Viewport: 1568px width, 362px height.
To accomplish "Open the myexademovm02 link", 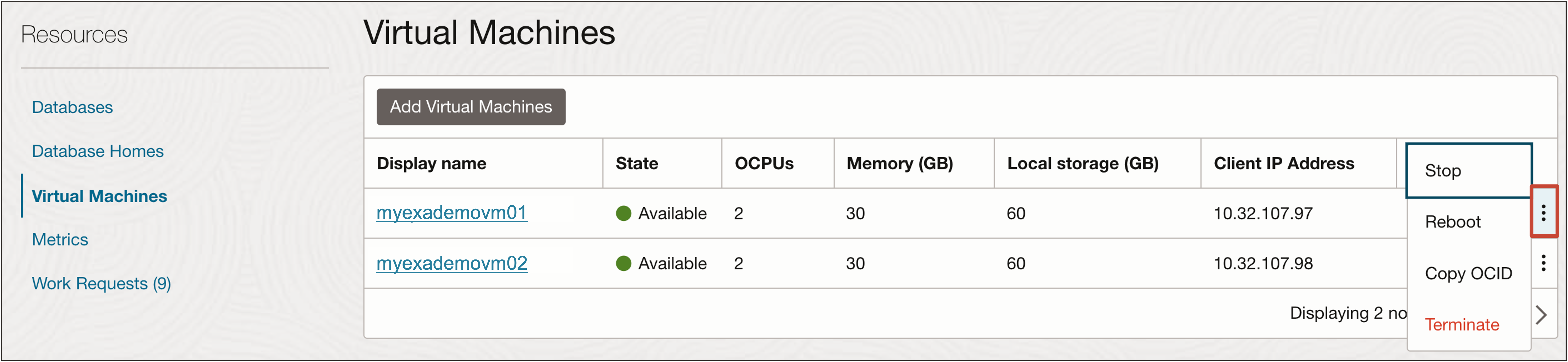I will point(452,263).
